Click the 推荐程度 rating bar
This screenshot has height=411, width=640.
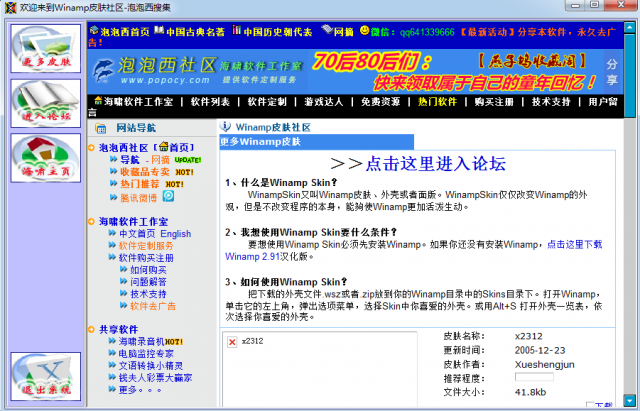pyautogui.click(x=534, y=377)
